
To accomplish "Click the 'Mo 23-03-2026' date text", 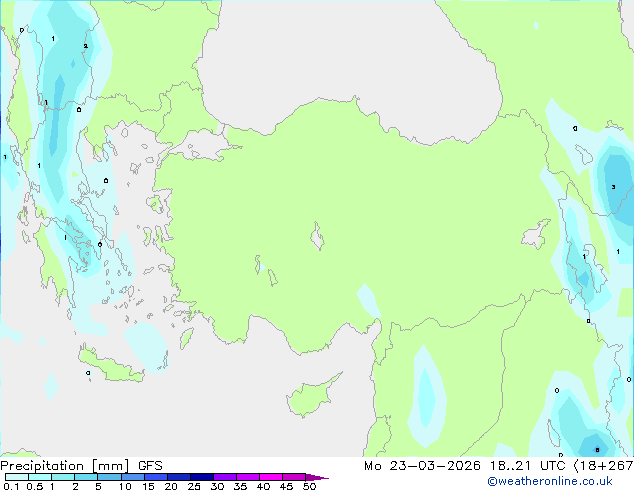I will (422, 466).
